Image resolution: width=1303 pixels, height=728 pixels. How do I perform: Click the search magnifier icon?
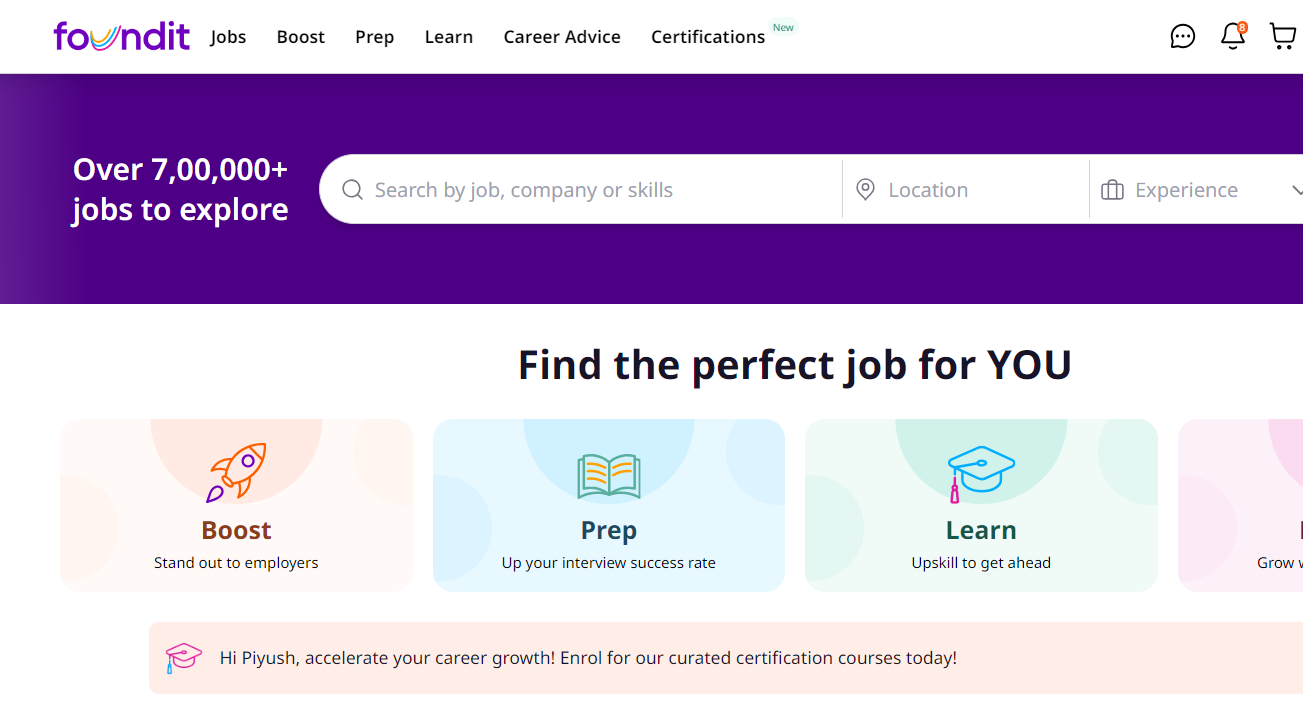(352, 190)
